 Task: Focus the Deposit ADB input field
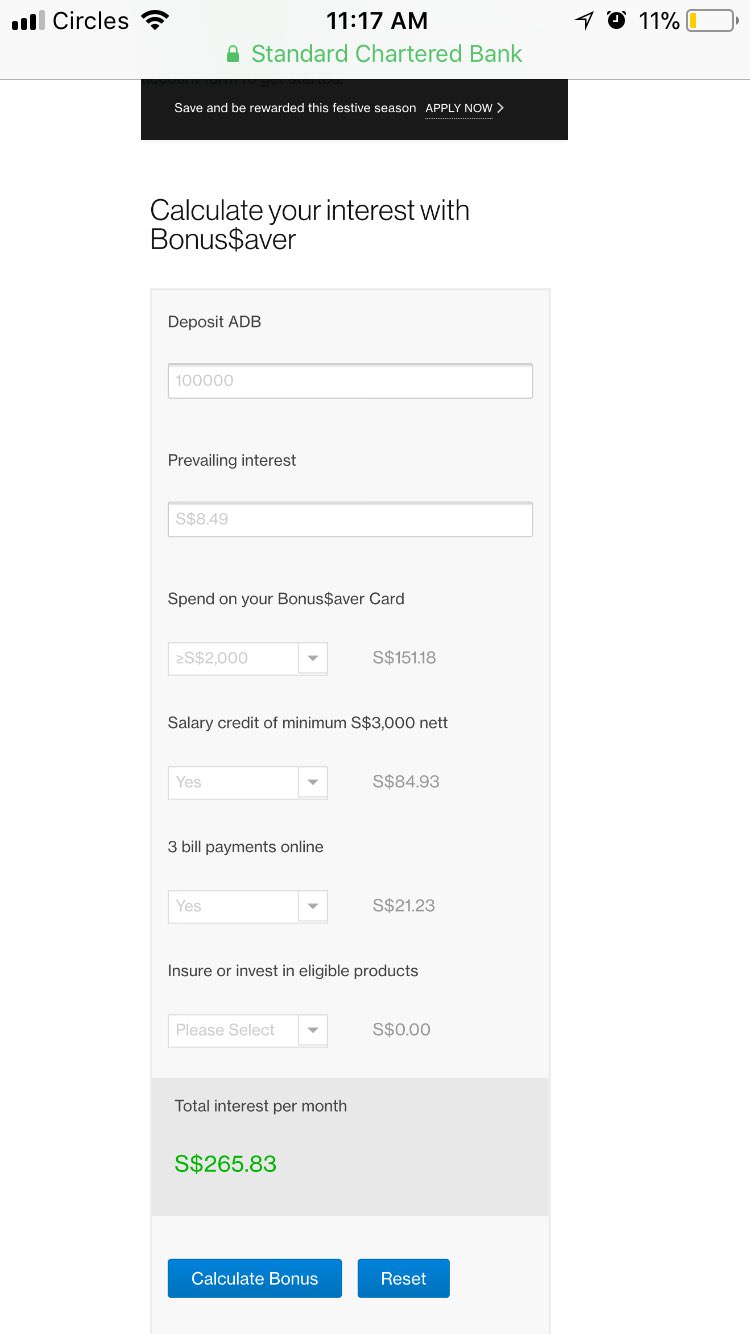point(350,381)
